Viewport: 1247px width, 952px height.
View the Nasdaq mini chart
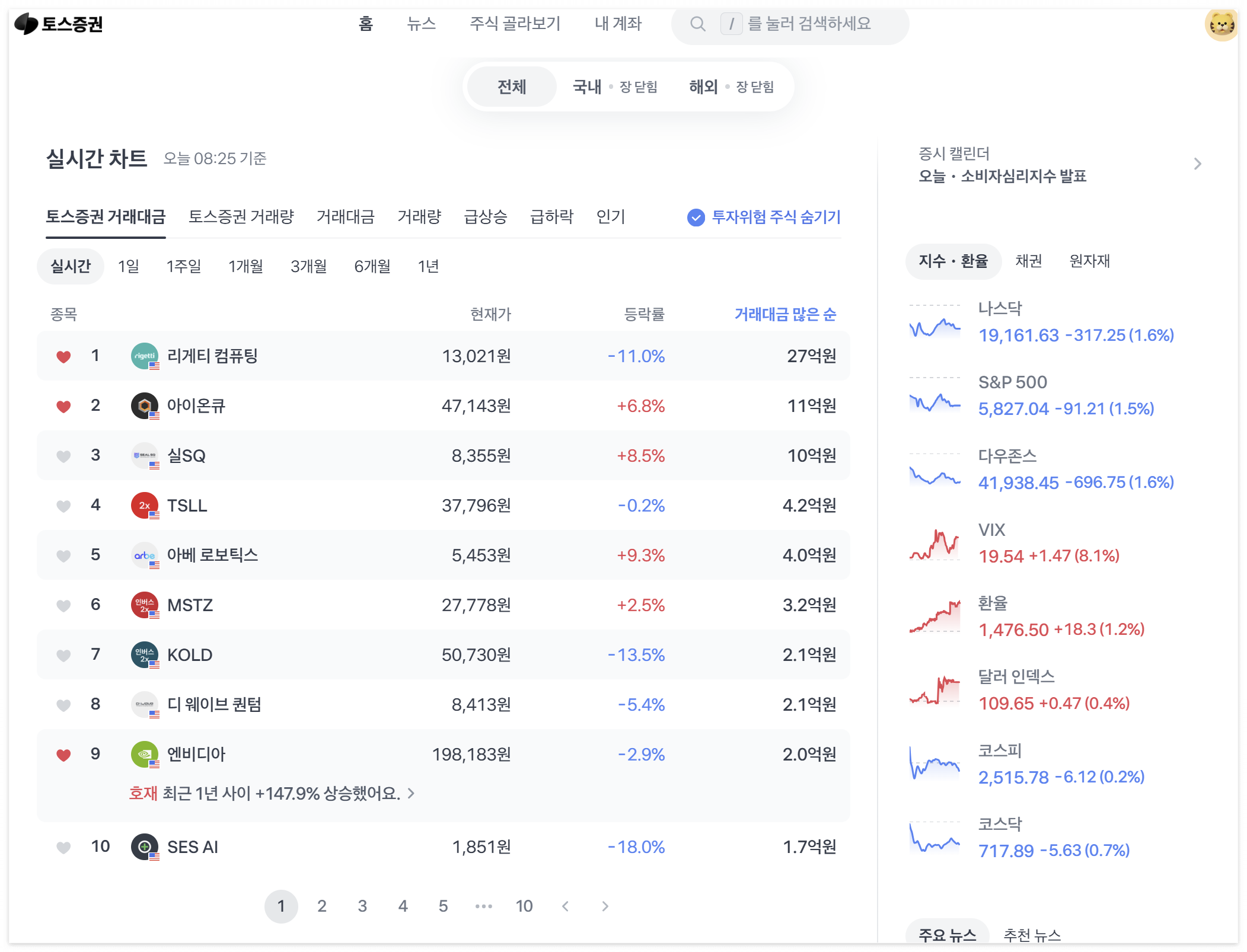(x=935, y=322)
